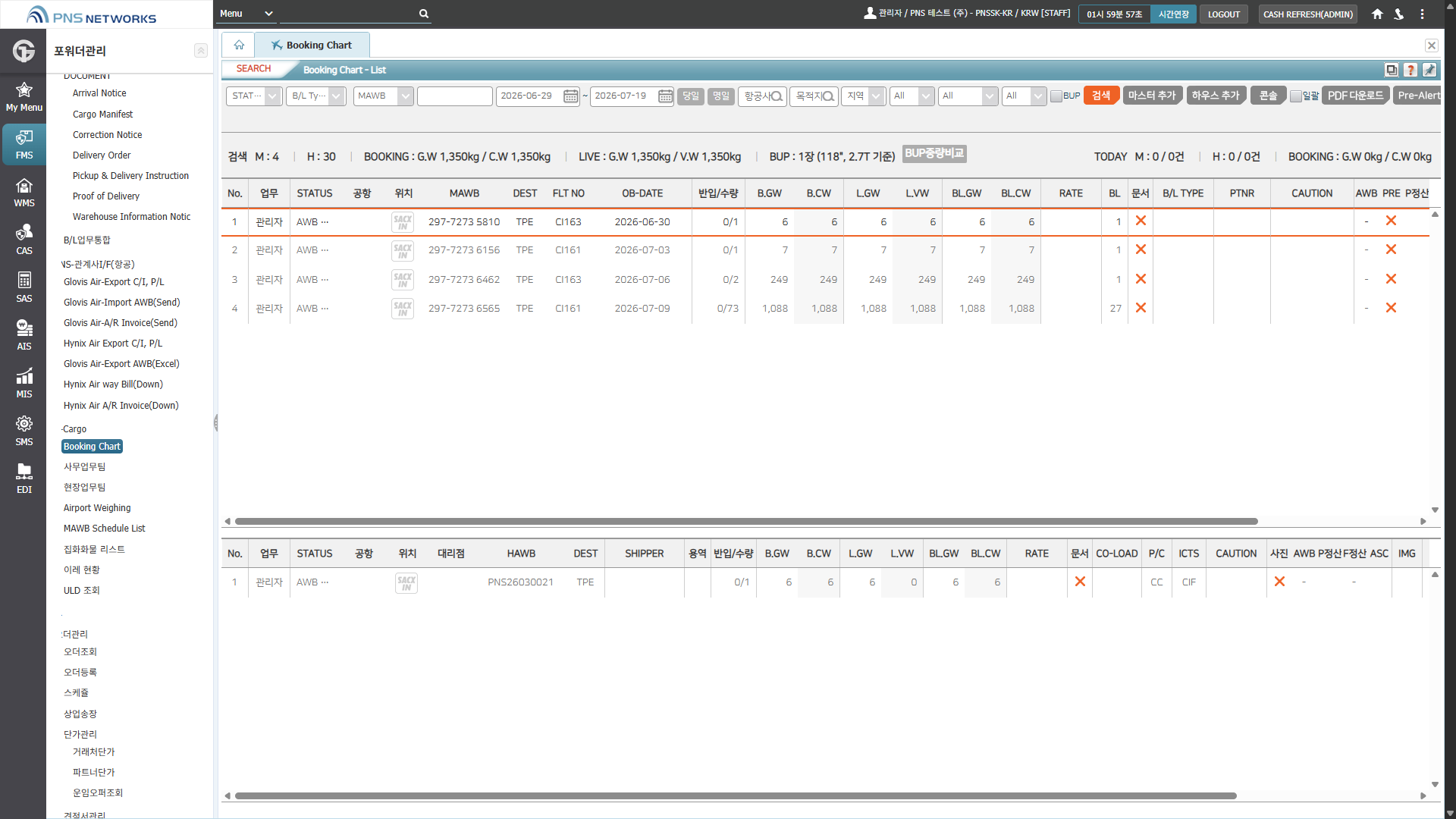Click the master list horizontal scrollbar
The width and height of the screenshot is (1456, 819).
746,522
